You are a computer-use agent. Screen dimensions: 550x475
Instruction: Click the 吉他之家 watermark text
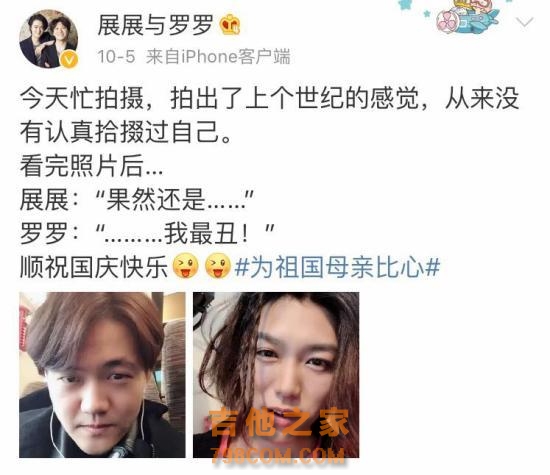279,422
